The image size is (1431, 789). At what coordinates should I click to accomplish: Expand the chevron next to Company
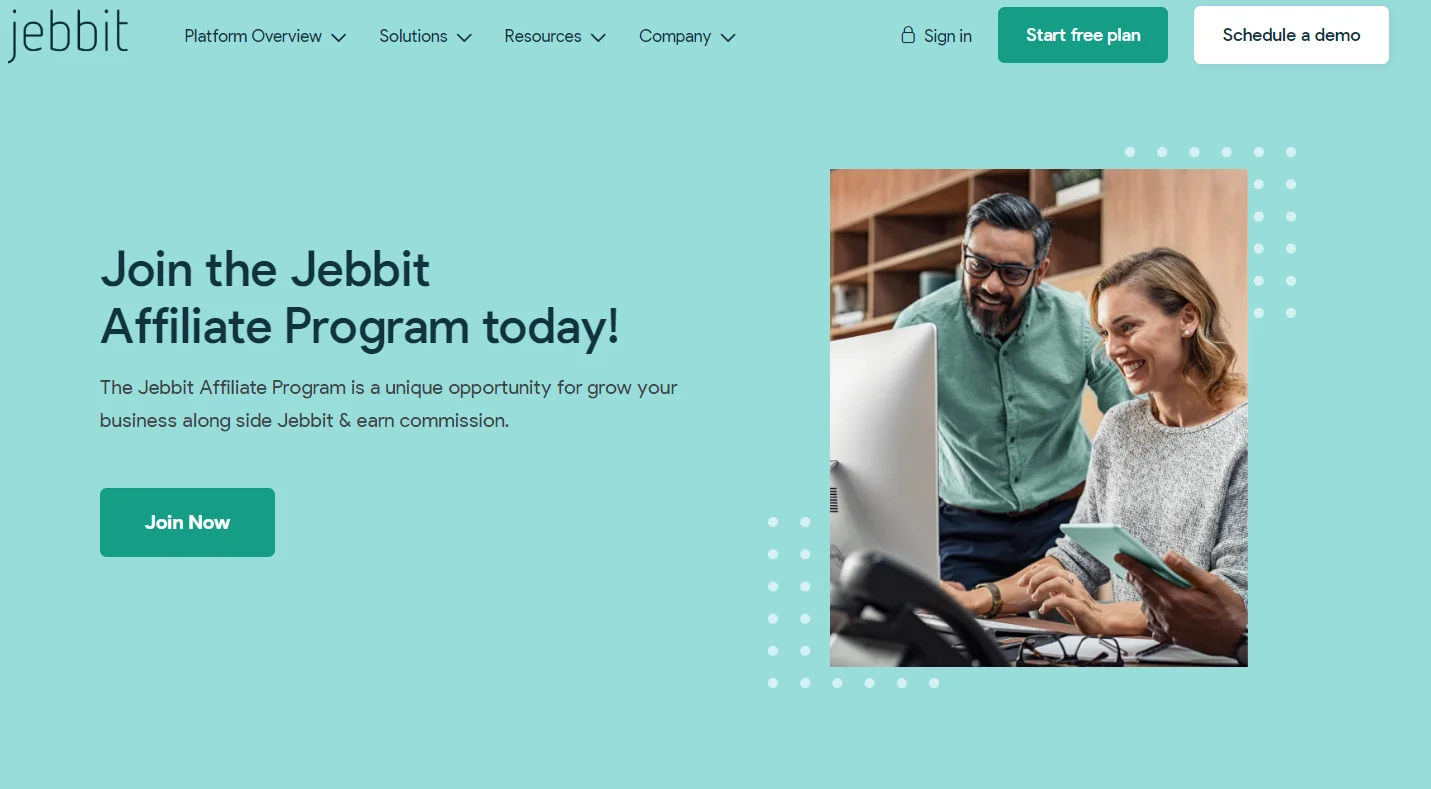click(x=728, y=37)
